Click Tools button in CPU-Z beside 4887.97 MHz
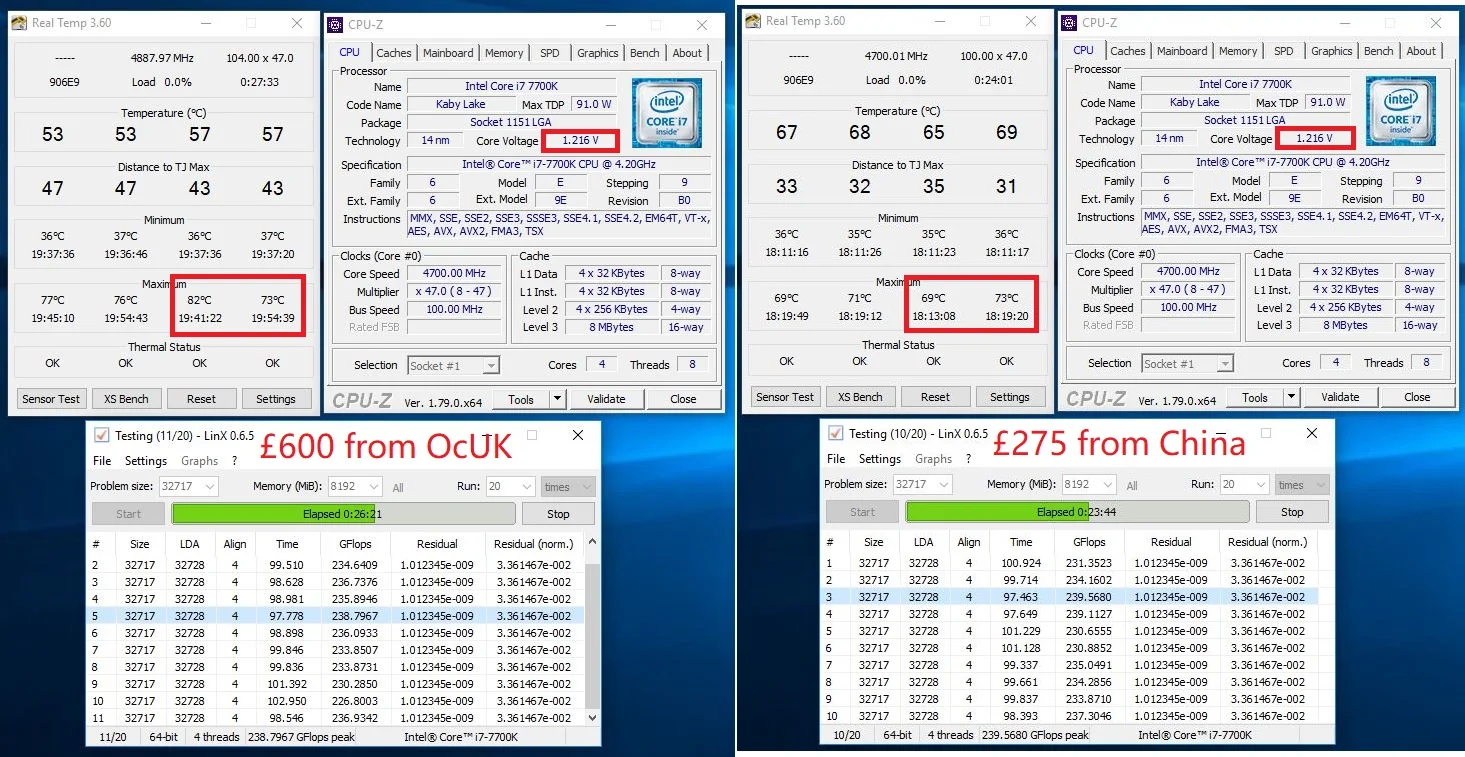Viewport: 1465px width, 757px height. 521,399
